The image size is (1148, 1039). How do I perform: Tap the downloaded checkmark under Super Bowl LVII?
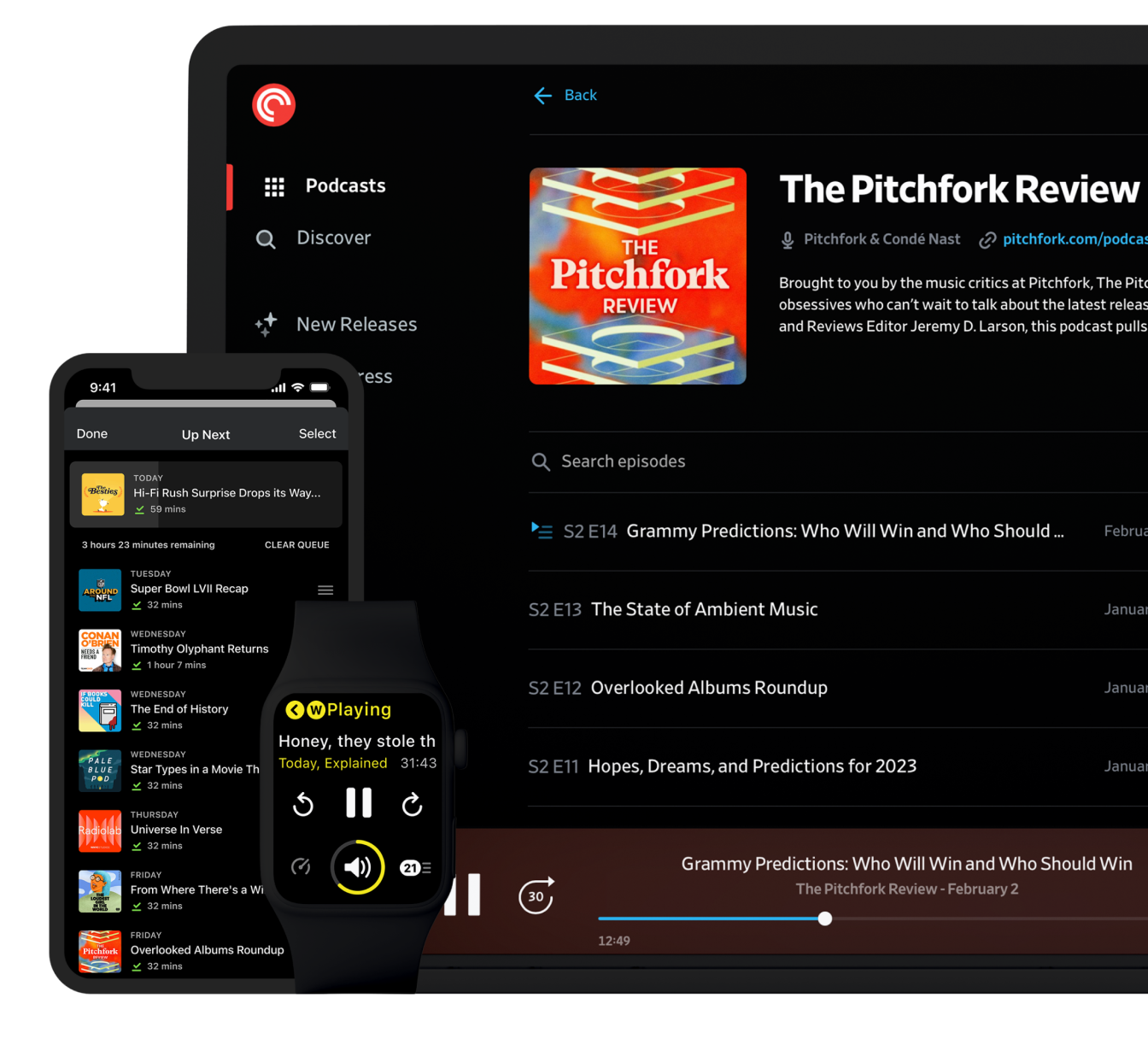point(137,605)
